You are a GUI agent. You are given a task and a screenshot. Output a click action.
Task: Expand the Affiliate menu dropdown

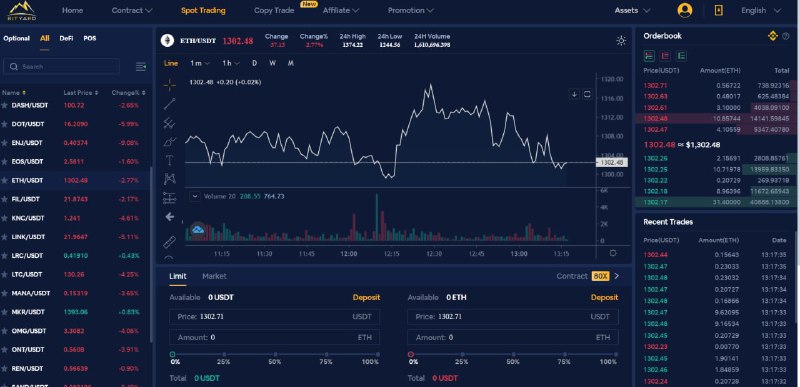[341, 10]
